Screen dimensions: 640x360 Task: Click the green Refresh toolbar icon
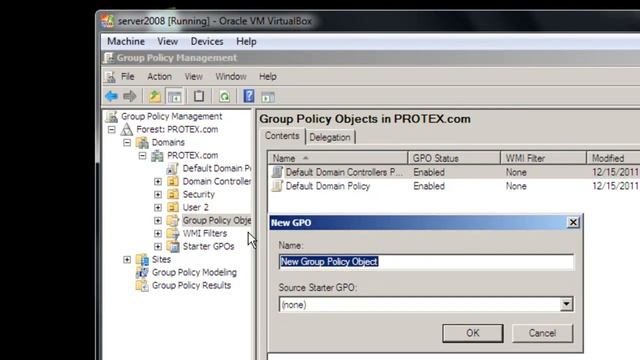tap(224, 96)
